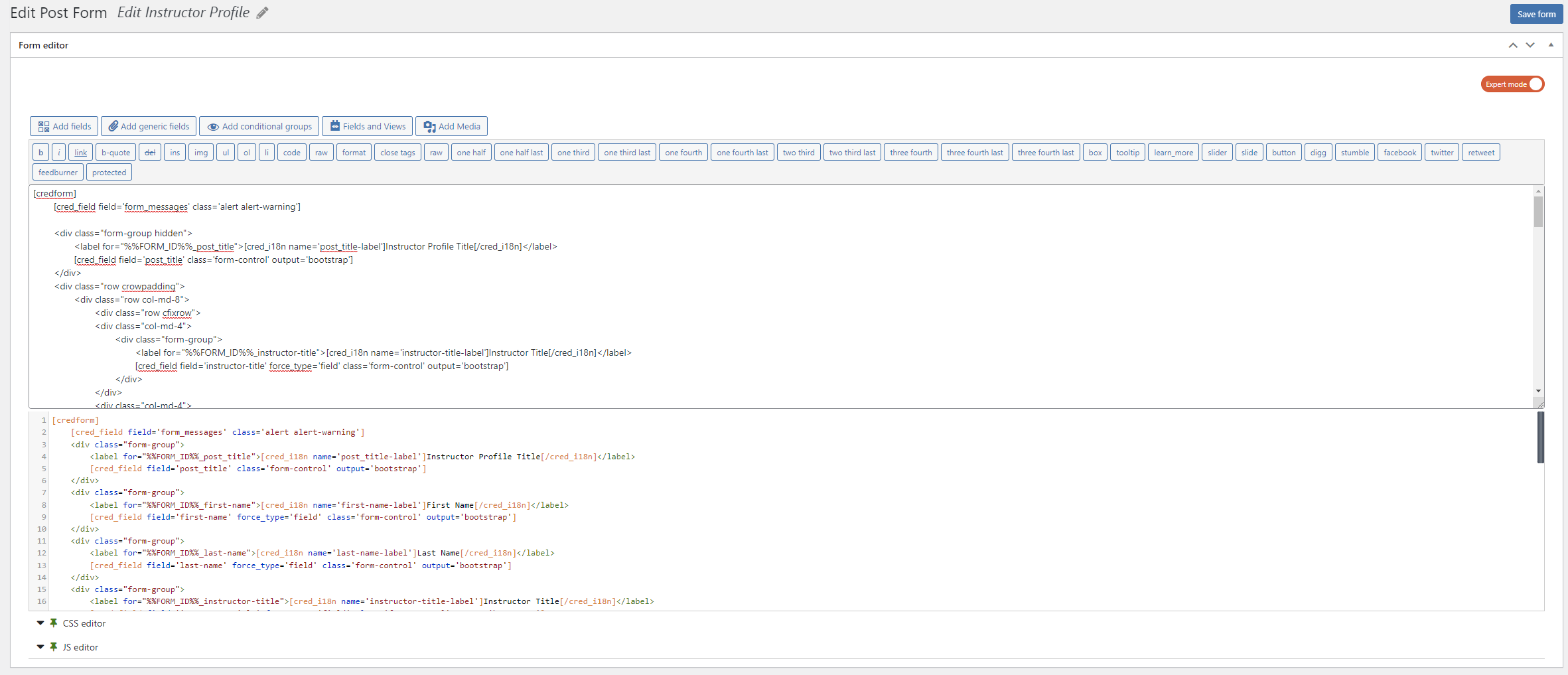The width and height of the screenshot is (1568, 675).
Task: Insert two third last shortcode
Action: coord(853,153)
